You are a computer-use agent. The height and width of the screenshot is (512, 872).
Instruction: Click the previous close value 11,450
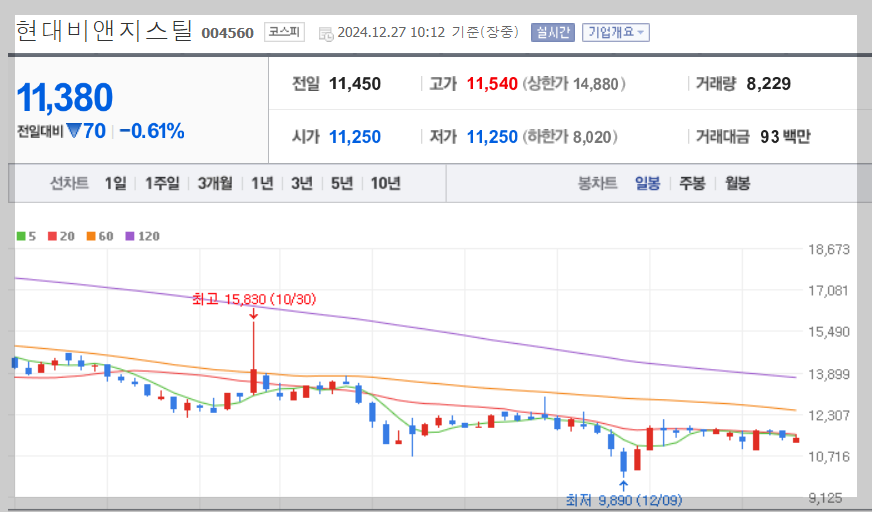[x=355, y=84]
